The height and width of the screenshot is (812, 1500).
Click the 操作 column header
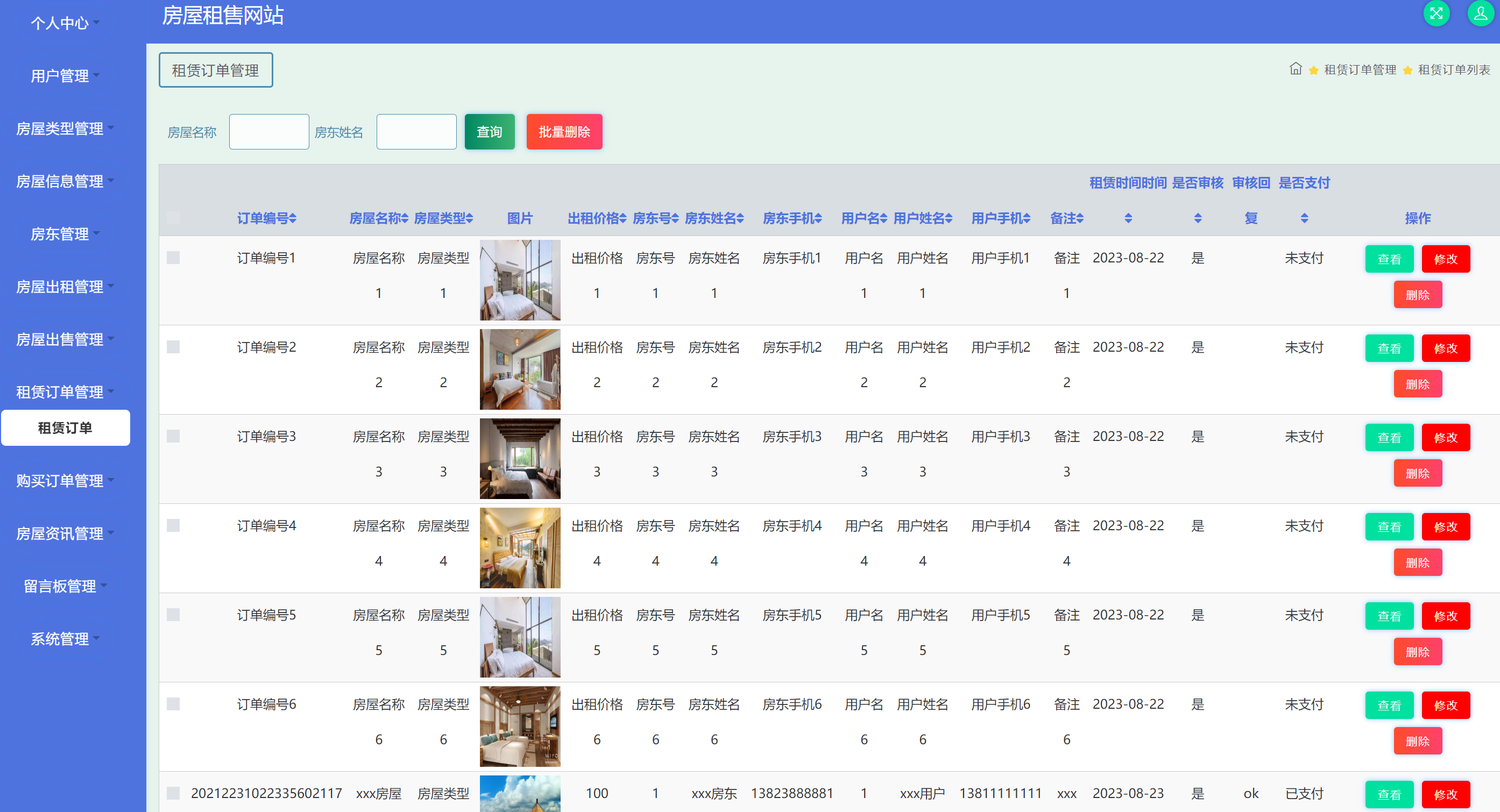(x=1417, y=218)
